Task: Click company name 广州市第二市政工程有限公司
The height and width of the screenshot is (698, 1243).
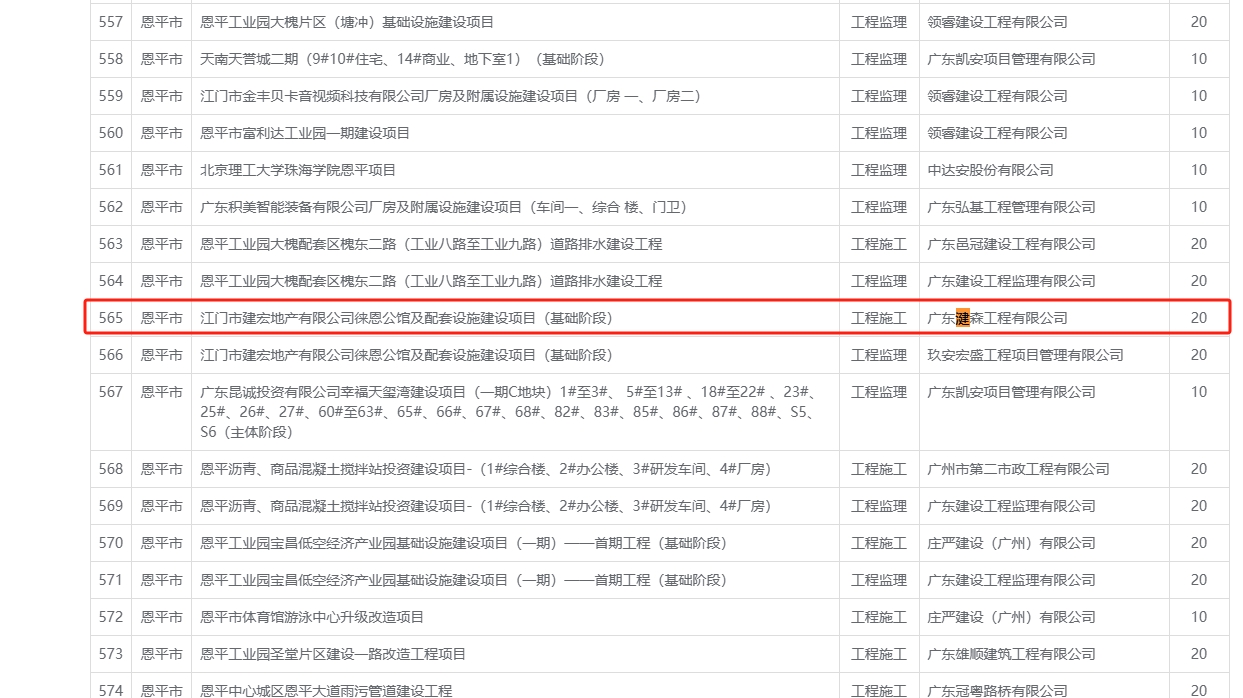Action: point(1018,469)
